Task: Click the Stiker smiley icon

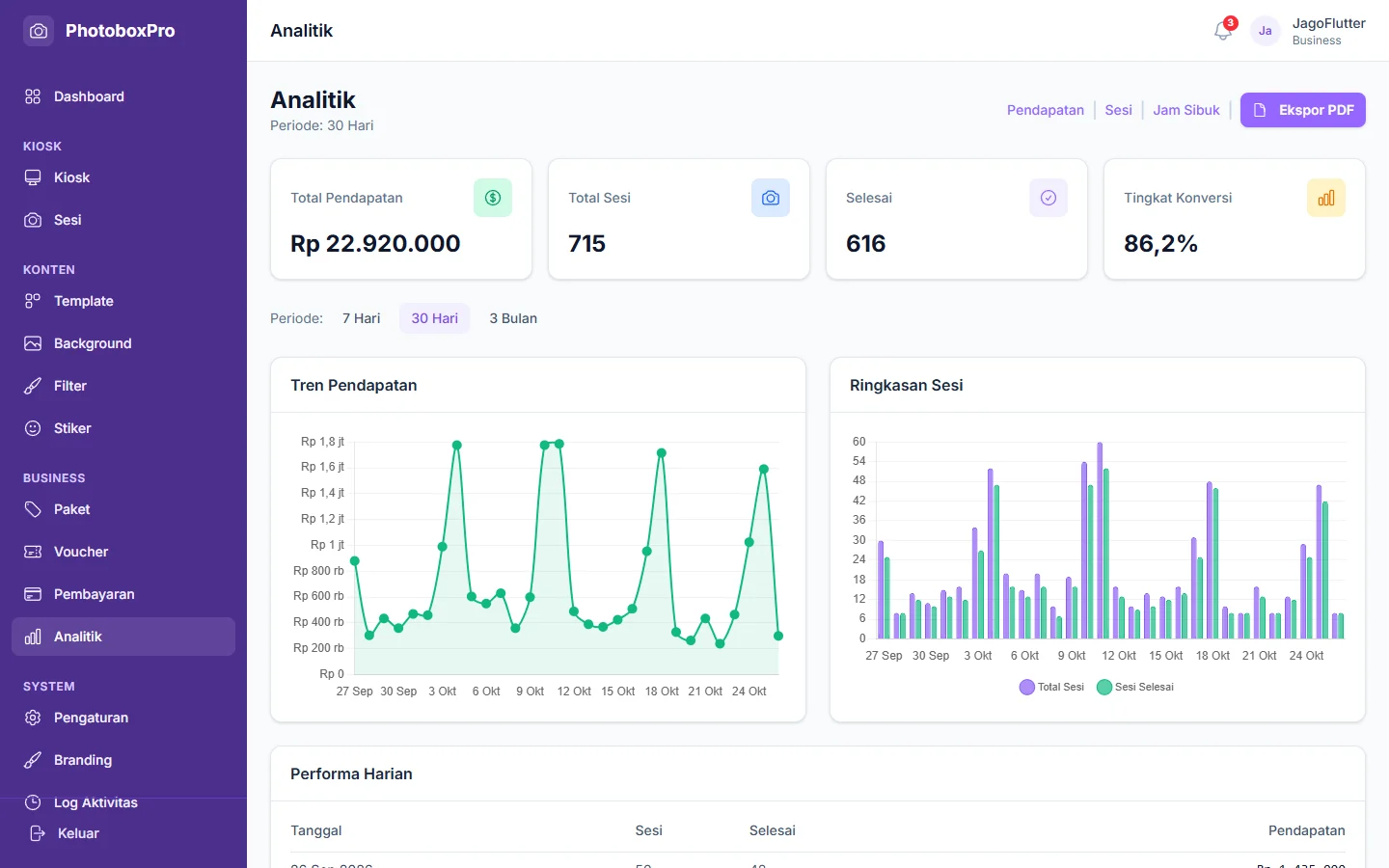Action: 33,428
